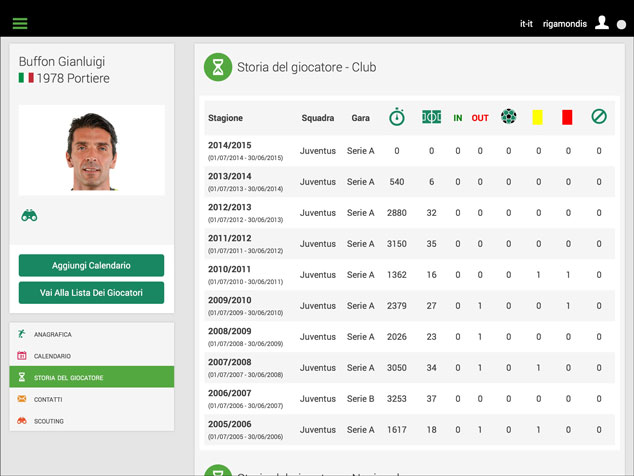Click the Gara column header
The width and height of the screenshot is (634, 476).
point(360,118)
